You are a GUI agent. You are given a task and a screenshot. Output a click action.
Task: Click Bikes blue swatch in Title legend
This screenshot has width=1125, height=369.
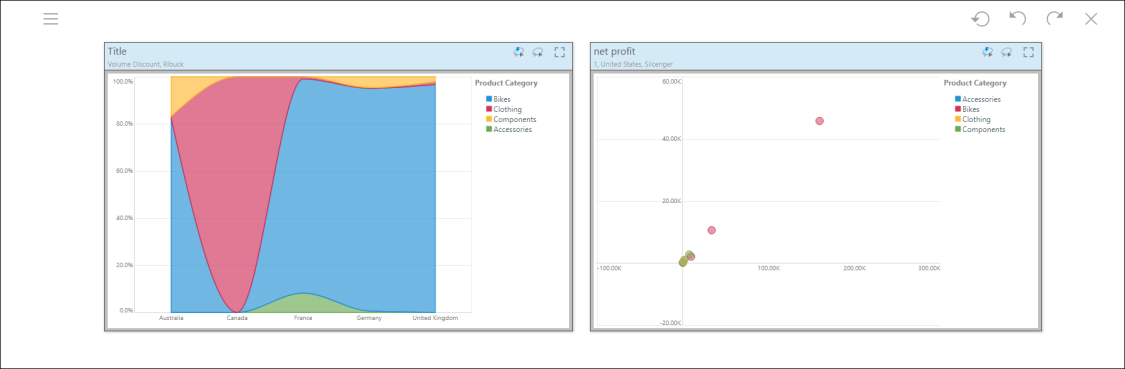click(x=489, y=99)
